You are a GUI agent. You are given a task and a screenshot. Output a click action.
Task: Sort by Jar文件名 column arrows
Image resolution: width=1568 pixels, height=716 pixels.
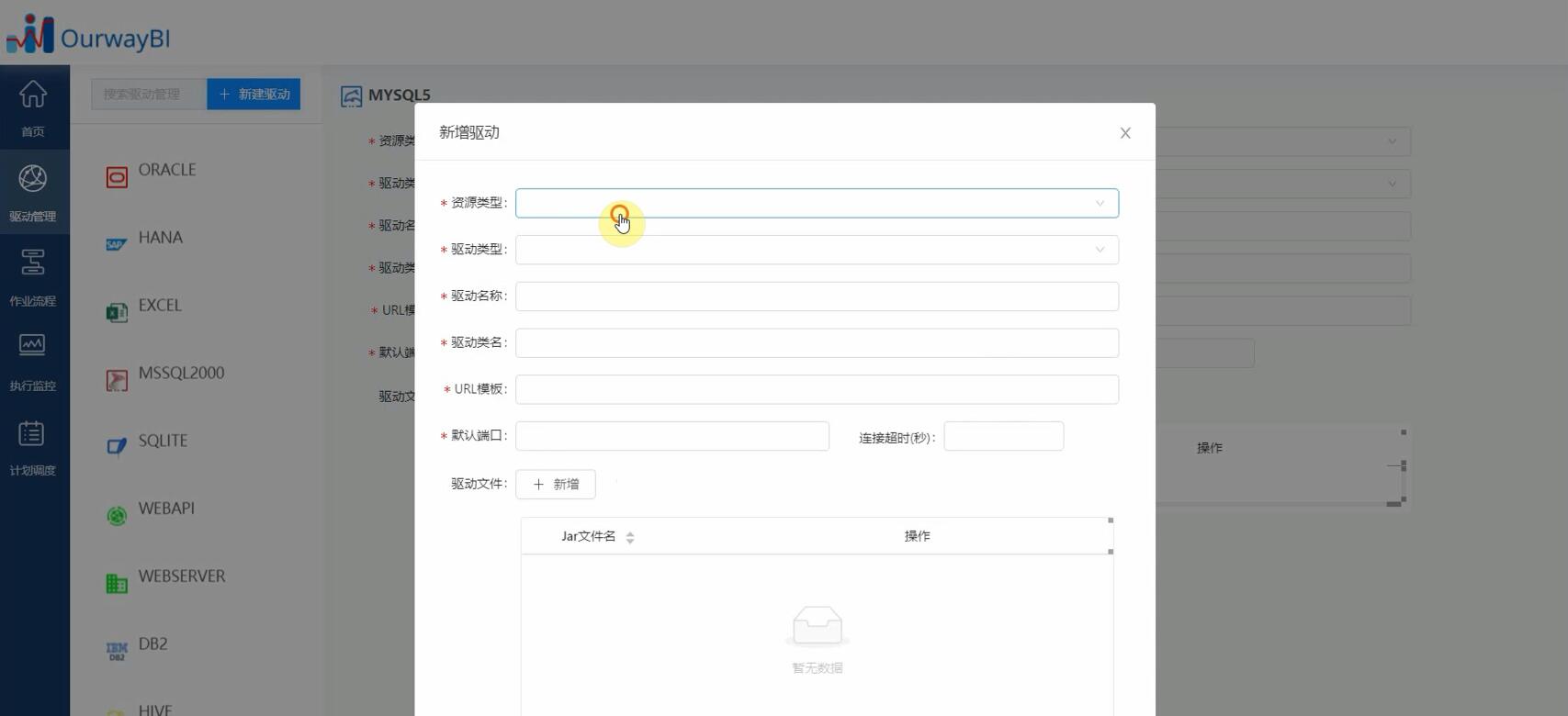pos(630,538)
